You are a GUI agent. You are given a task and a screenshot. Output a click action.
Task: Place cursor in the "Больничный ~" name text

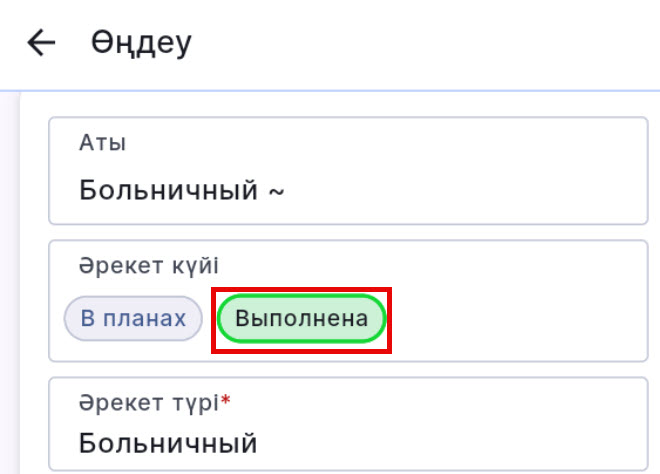pyautogui.click(x=170, y=189)
